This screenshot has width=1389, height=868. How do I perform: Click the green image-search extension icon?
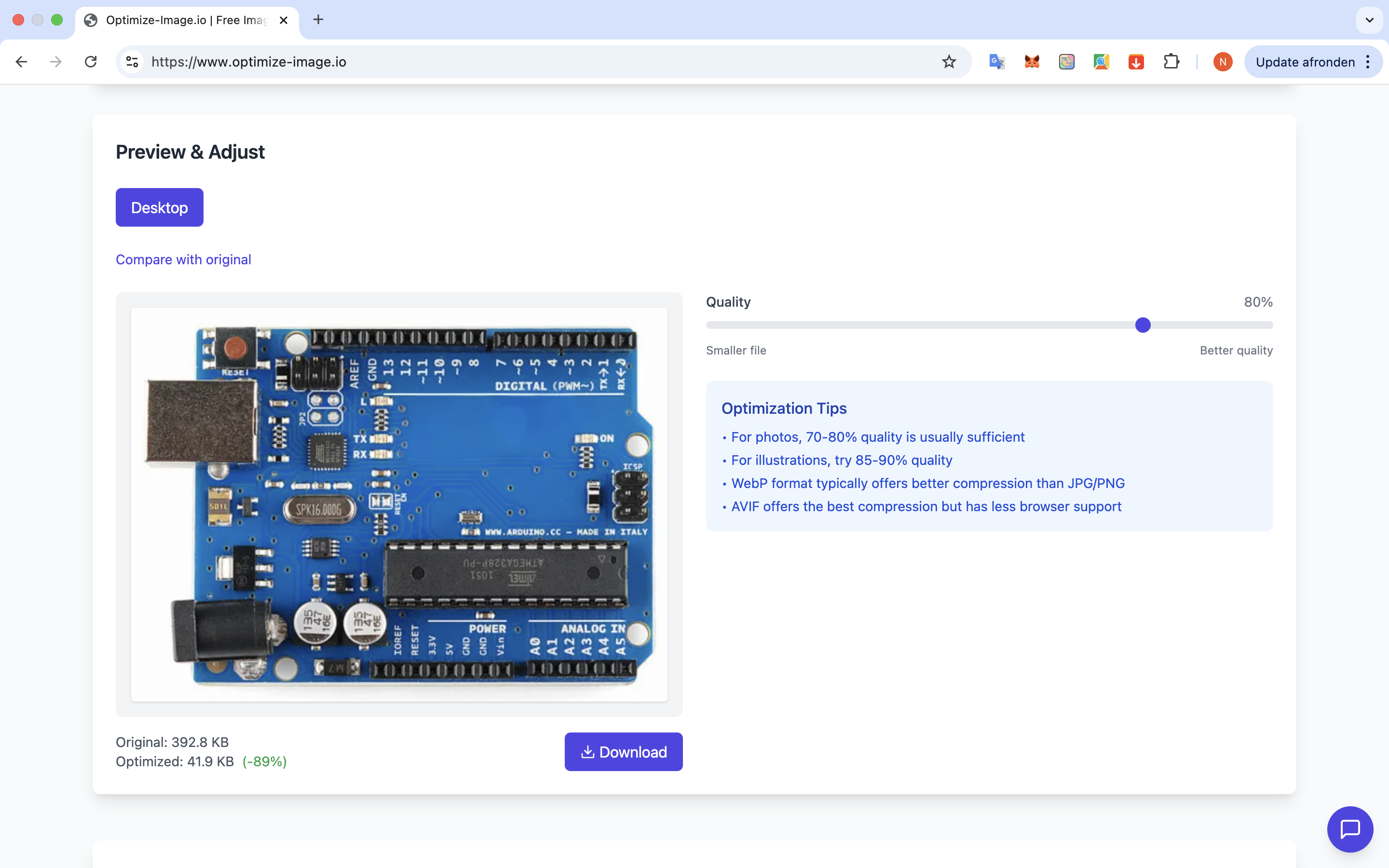[x=1102, y=61]
